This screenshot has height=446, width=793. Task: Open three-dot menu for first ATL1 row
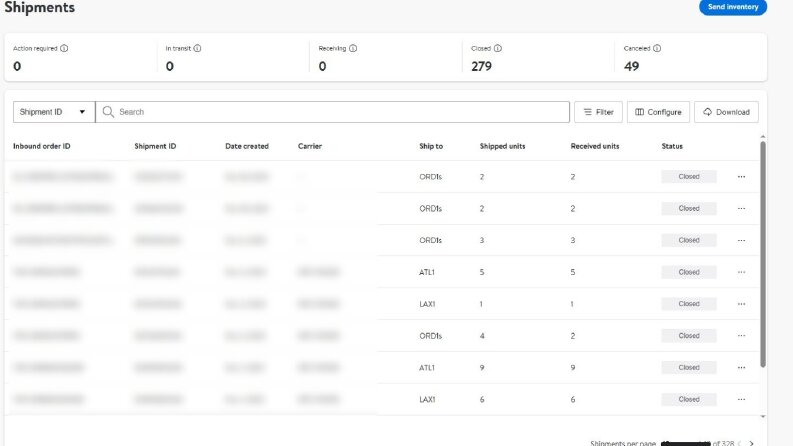(741, 272)
